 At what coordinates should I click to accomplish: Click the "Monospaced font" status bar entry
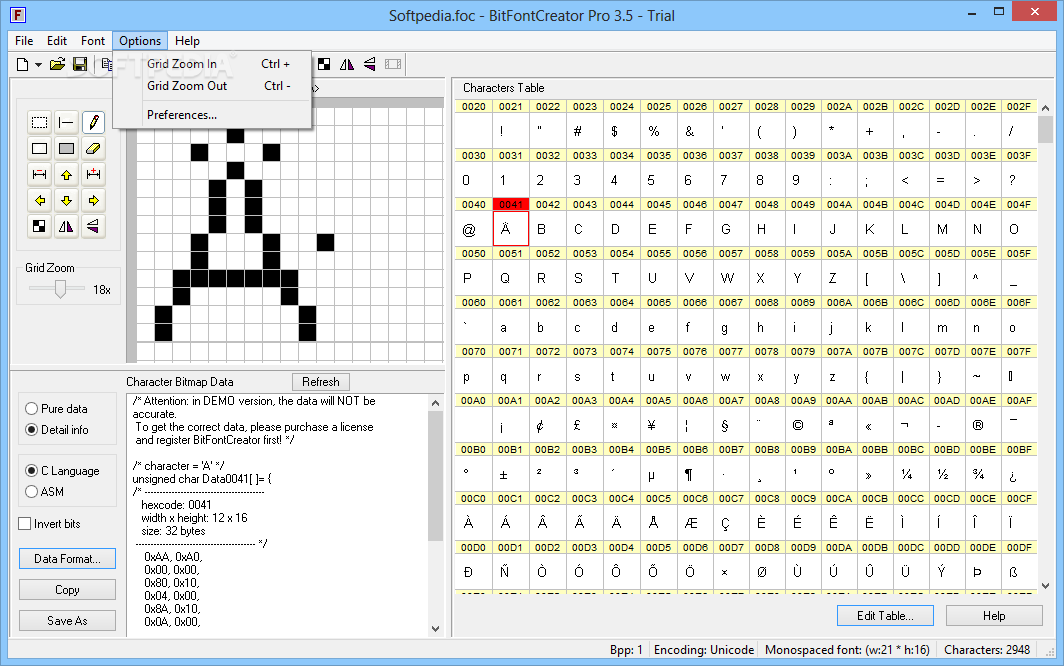pos(847,650)
